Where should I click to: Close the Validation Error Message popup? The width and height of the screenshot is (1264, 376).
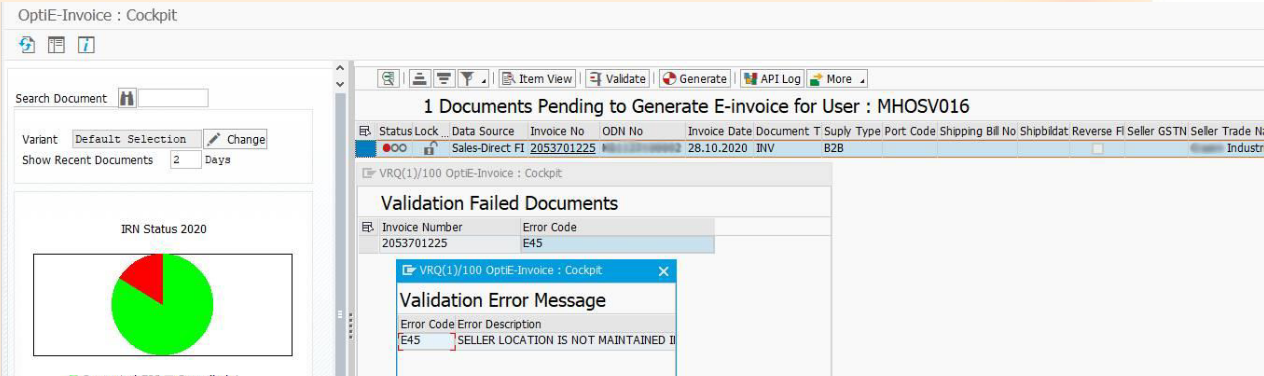pyautogui.click(x=663, y=271)
